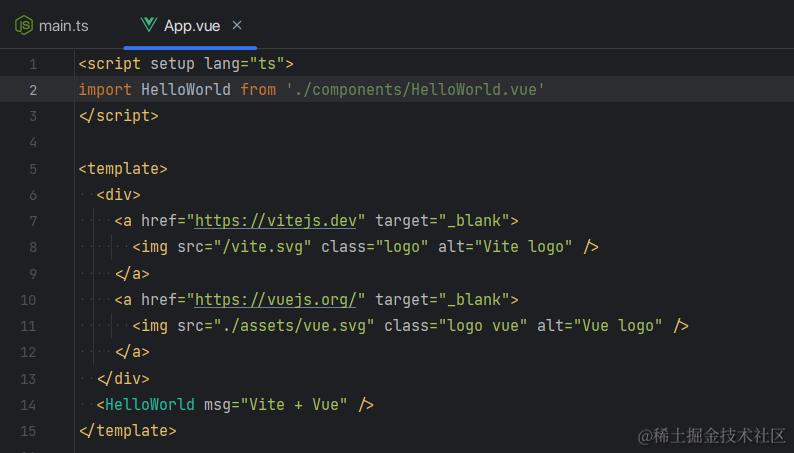Click the Node.js icon on main.ts tab

point(24,25)
